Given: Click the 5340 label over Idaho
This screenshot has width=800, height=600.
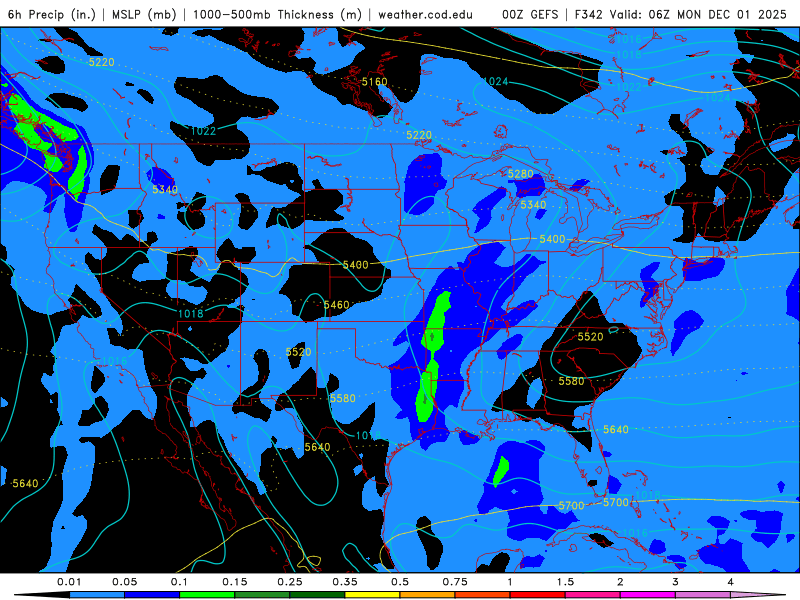Looking at the screenshot, I should pos(165,189).
